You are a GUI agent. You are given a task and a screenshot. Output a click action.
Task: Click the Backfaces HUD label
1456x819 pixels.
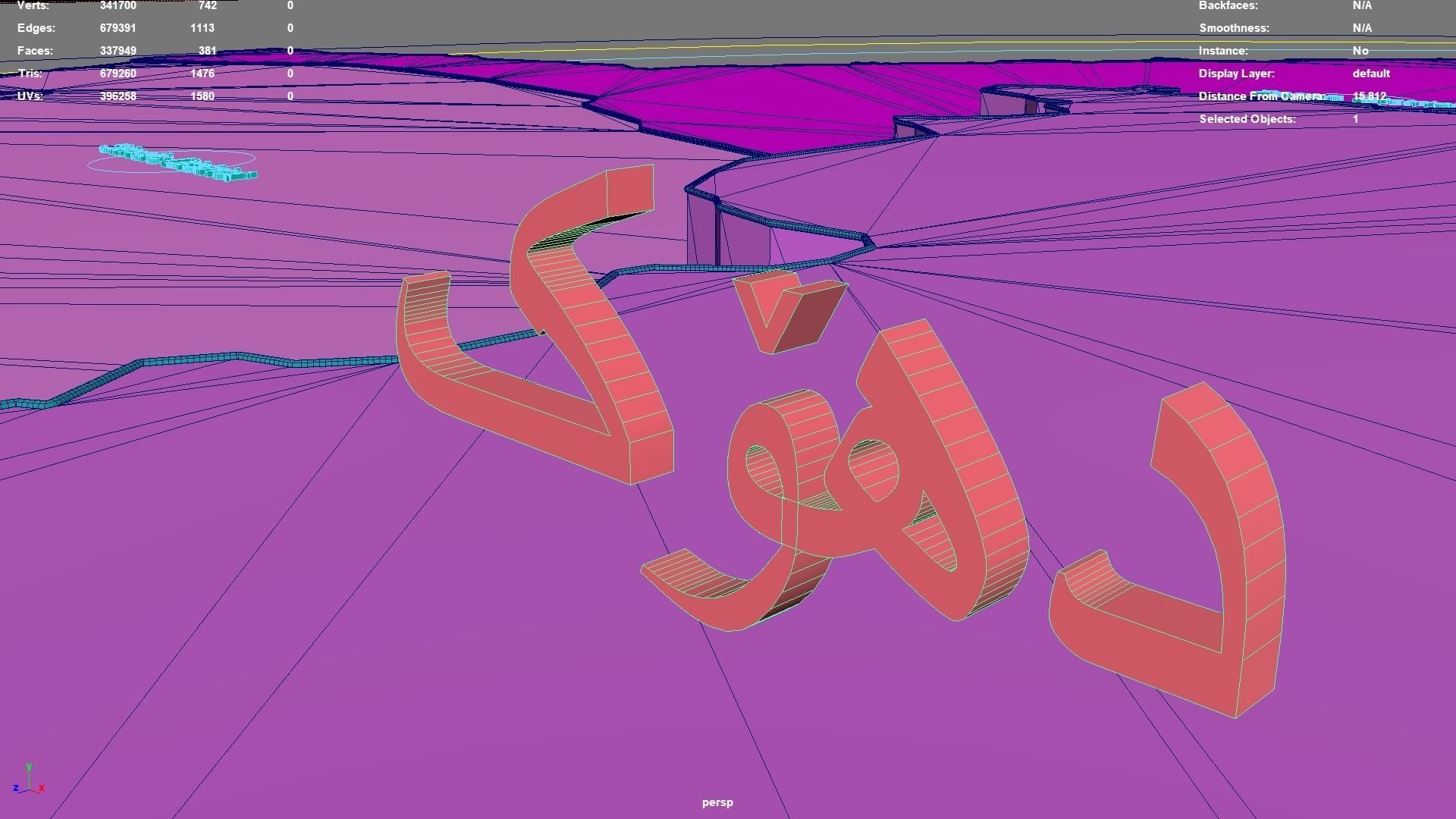pos(1228,5)
